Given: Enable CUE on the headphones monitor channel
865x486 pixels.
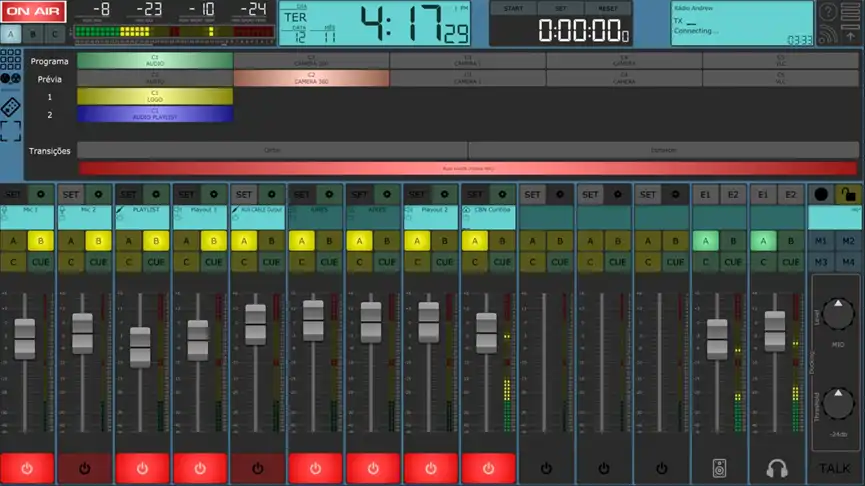Looking at the screenshot, I should click(x=791, y=262).
